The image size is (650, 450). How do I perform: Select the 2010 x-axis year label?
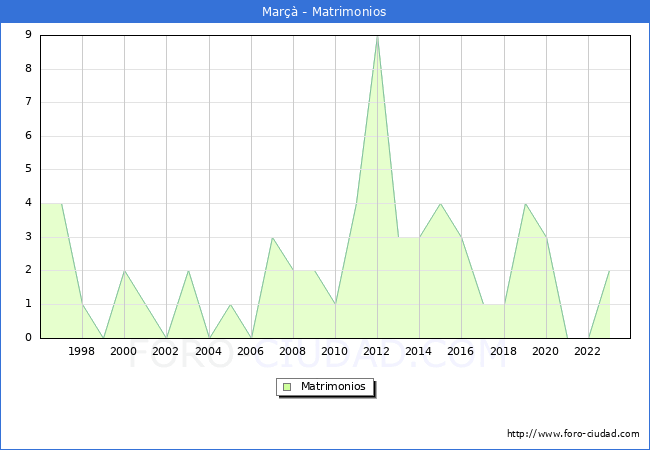tap(335, 351)
